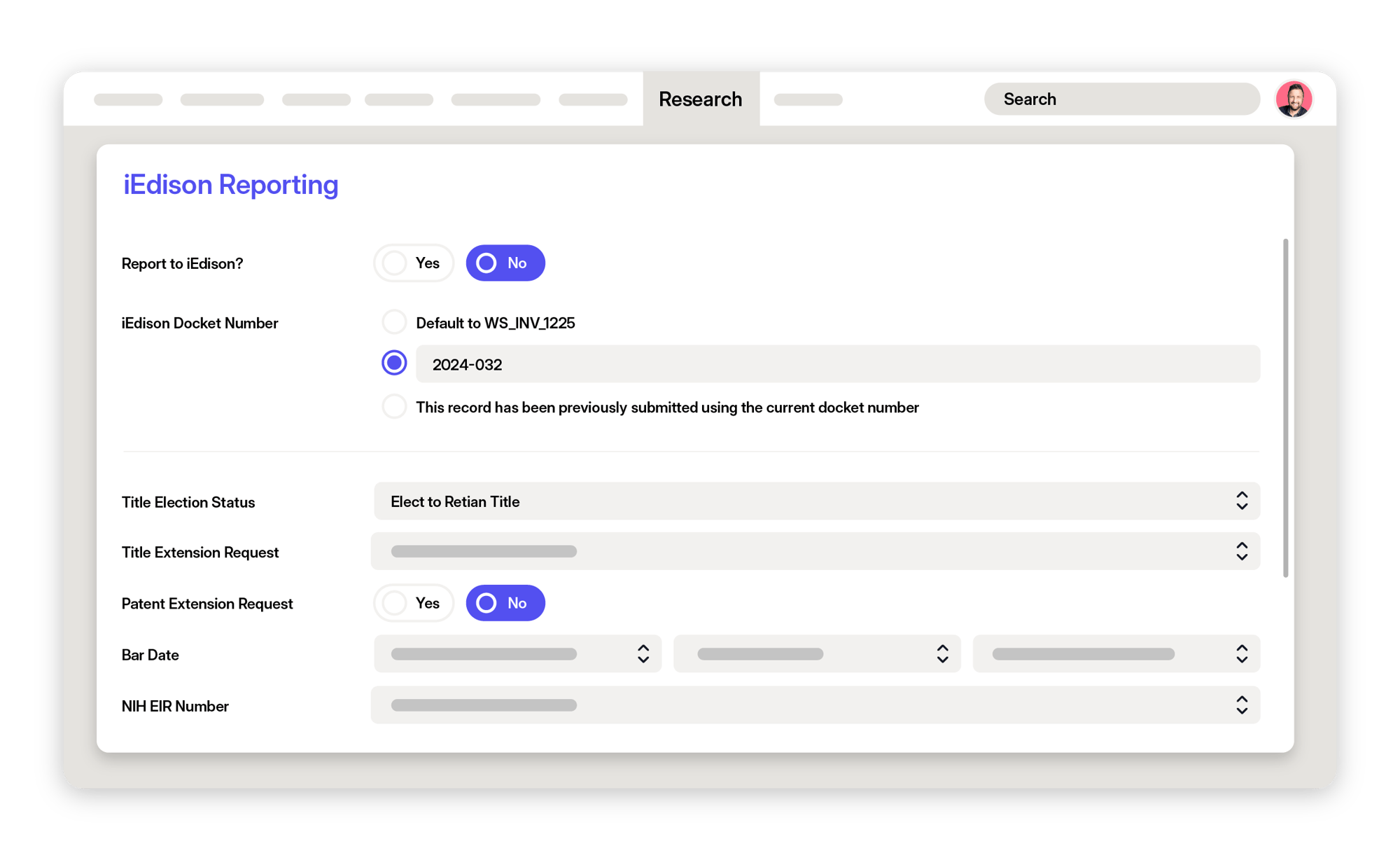Mark record as previously submitted with current docket
The width and height of the screenshot is (1400, 860).
pos(394,406)
